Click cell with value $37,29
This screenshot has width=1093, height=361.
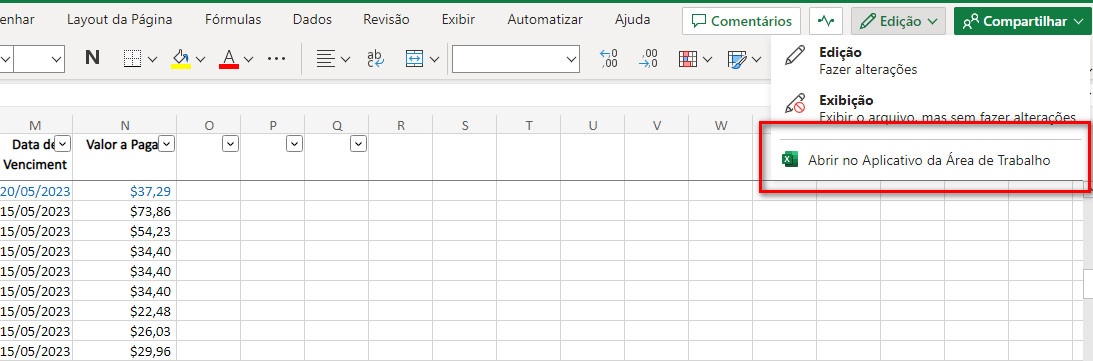125,191
